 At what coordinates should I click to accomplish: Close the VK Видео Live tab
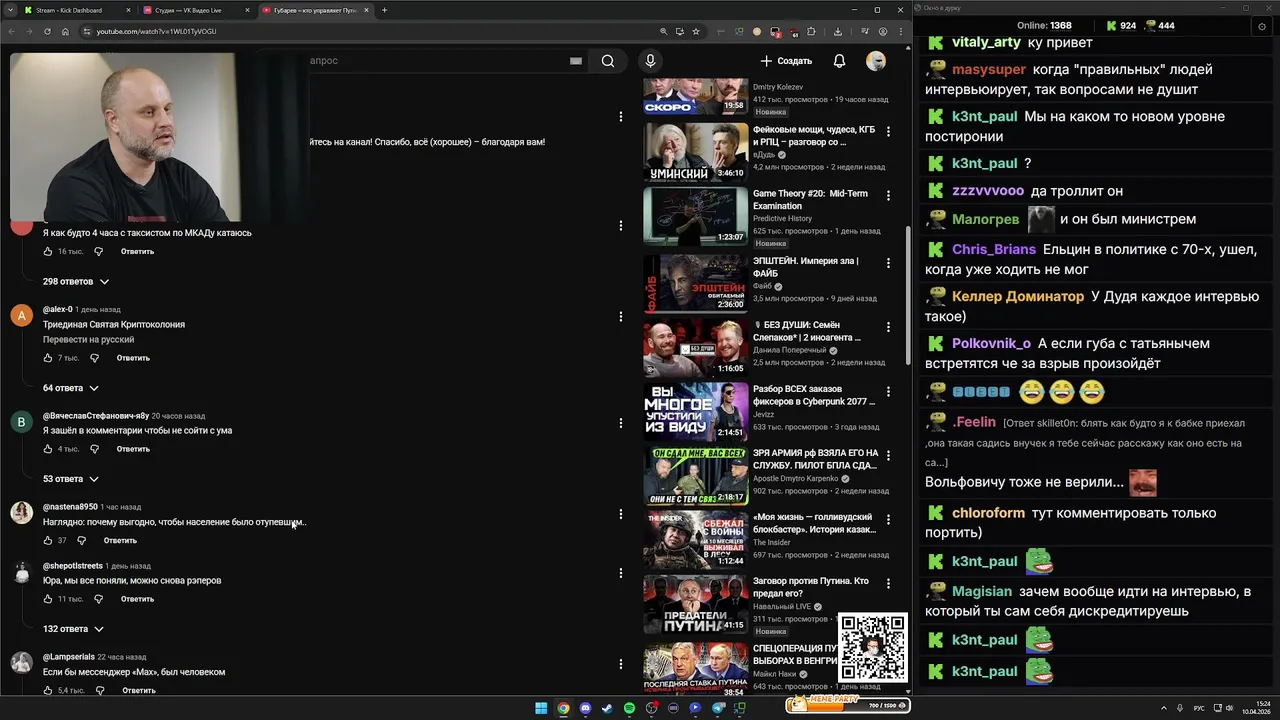click(246, 10)
